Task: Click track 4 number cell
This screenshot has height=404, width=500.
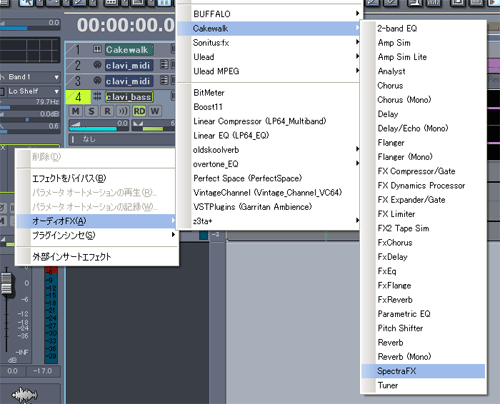Action: coord(78,97)
